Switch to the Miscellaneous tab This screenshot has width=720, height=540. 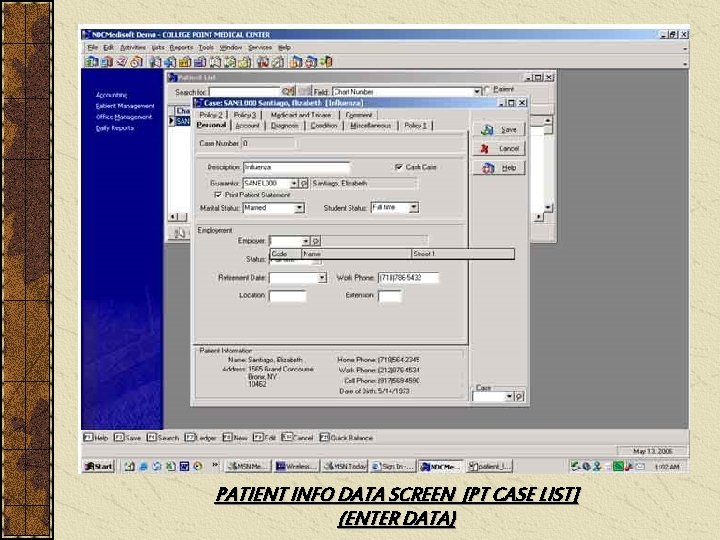pos(370,125)
